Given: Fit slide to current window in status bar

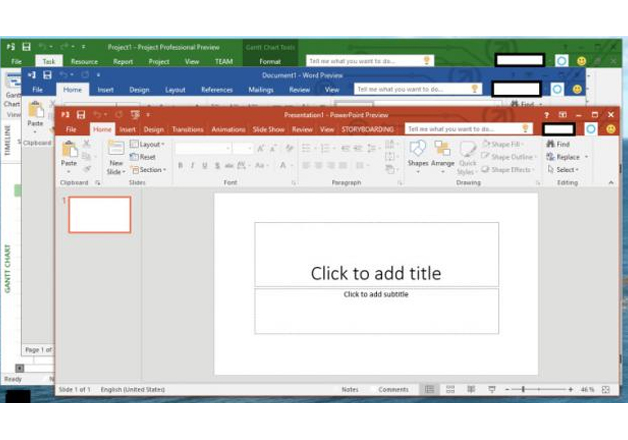Looking at the screenshot, I should click(606, 390).
